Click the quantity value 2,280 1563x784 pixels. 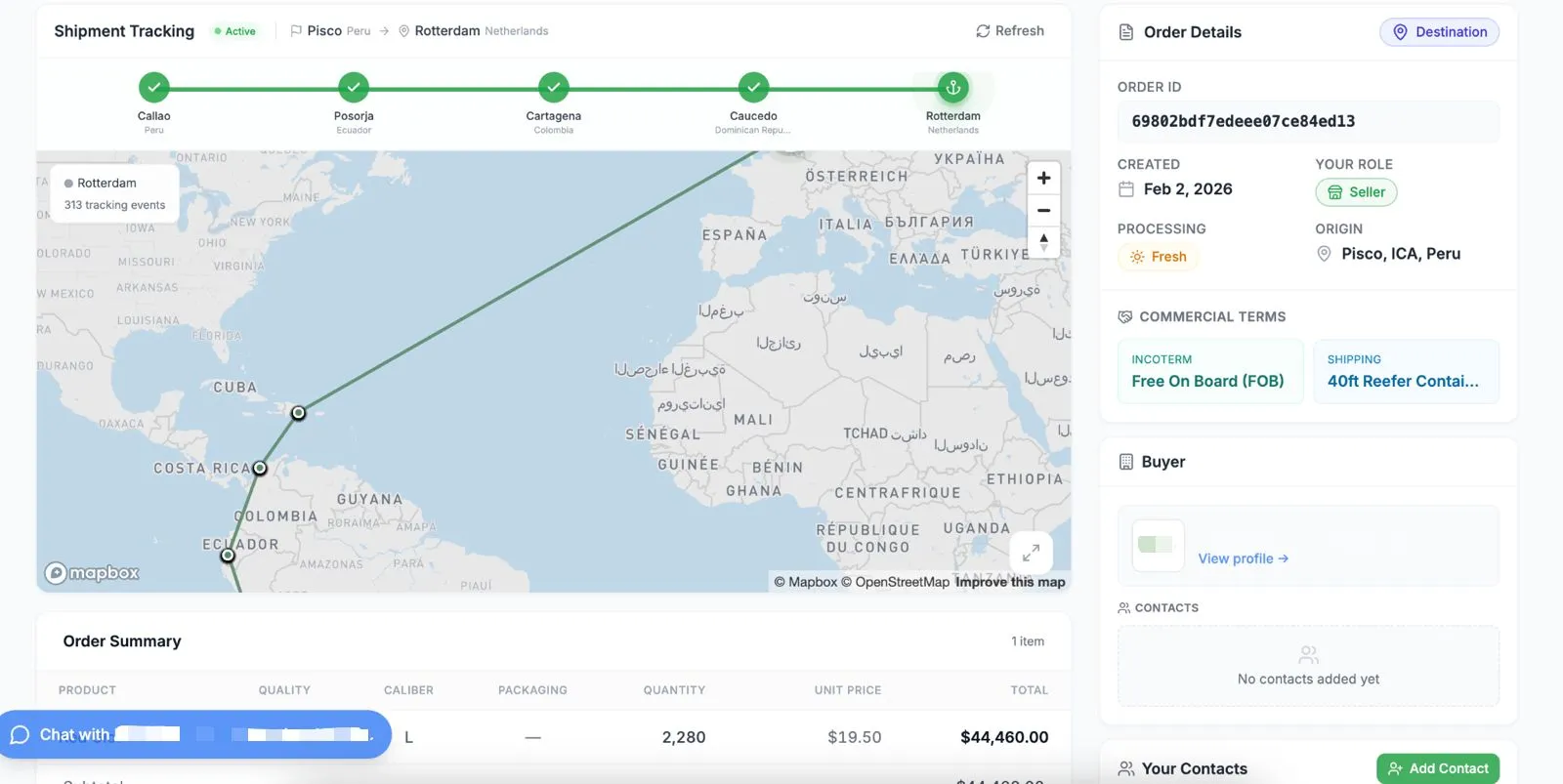point(684,737)
